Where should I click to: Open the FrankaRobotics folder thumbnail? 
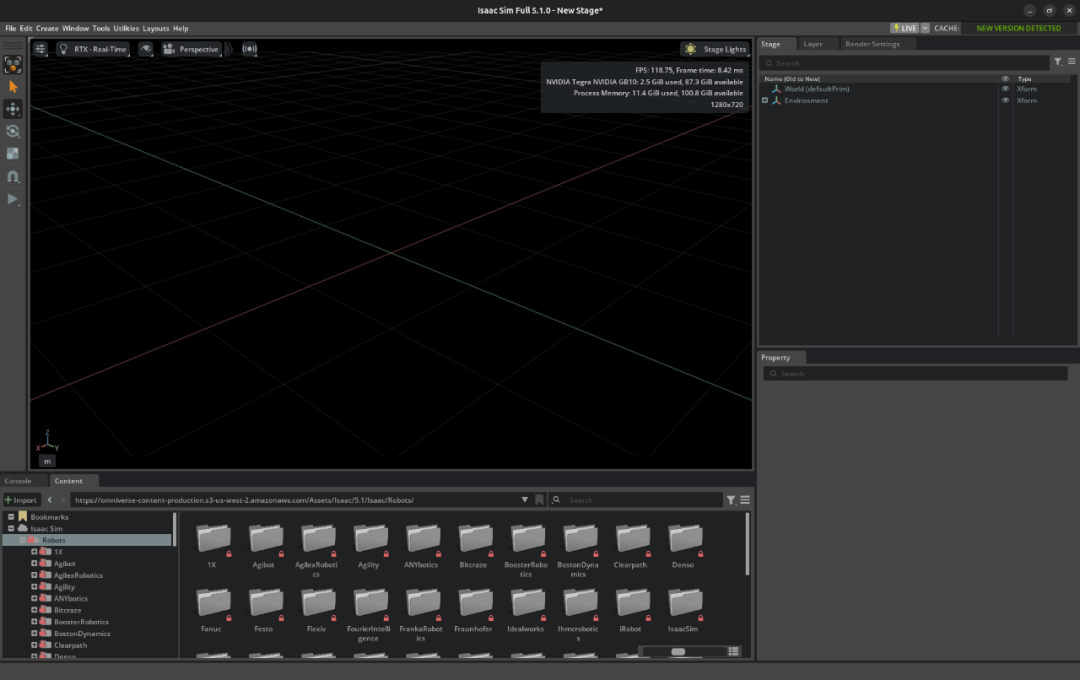click(x=421, y=601)
